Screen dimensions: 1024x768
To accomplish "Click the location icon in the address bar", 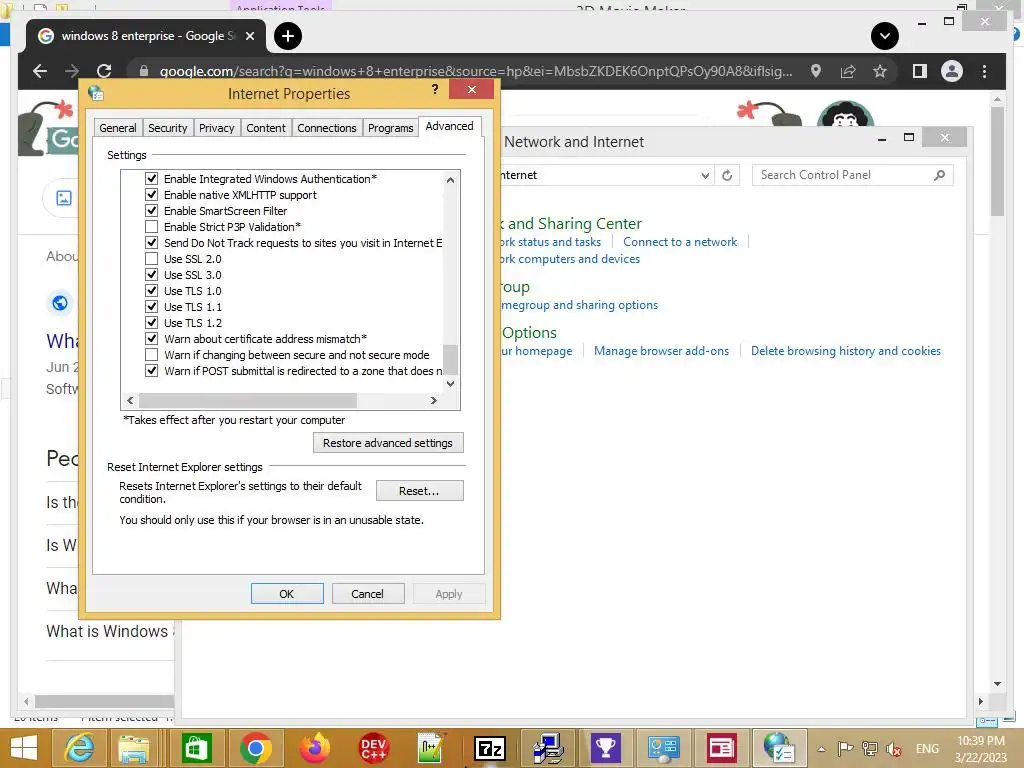I will point(816,71).
